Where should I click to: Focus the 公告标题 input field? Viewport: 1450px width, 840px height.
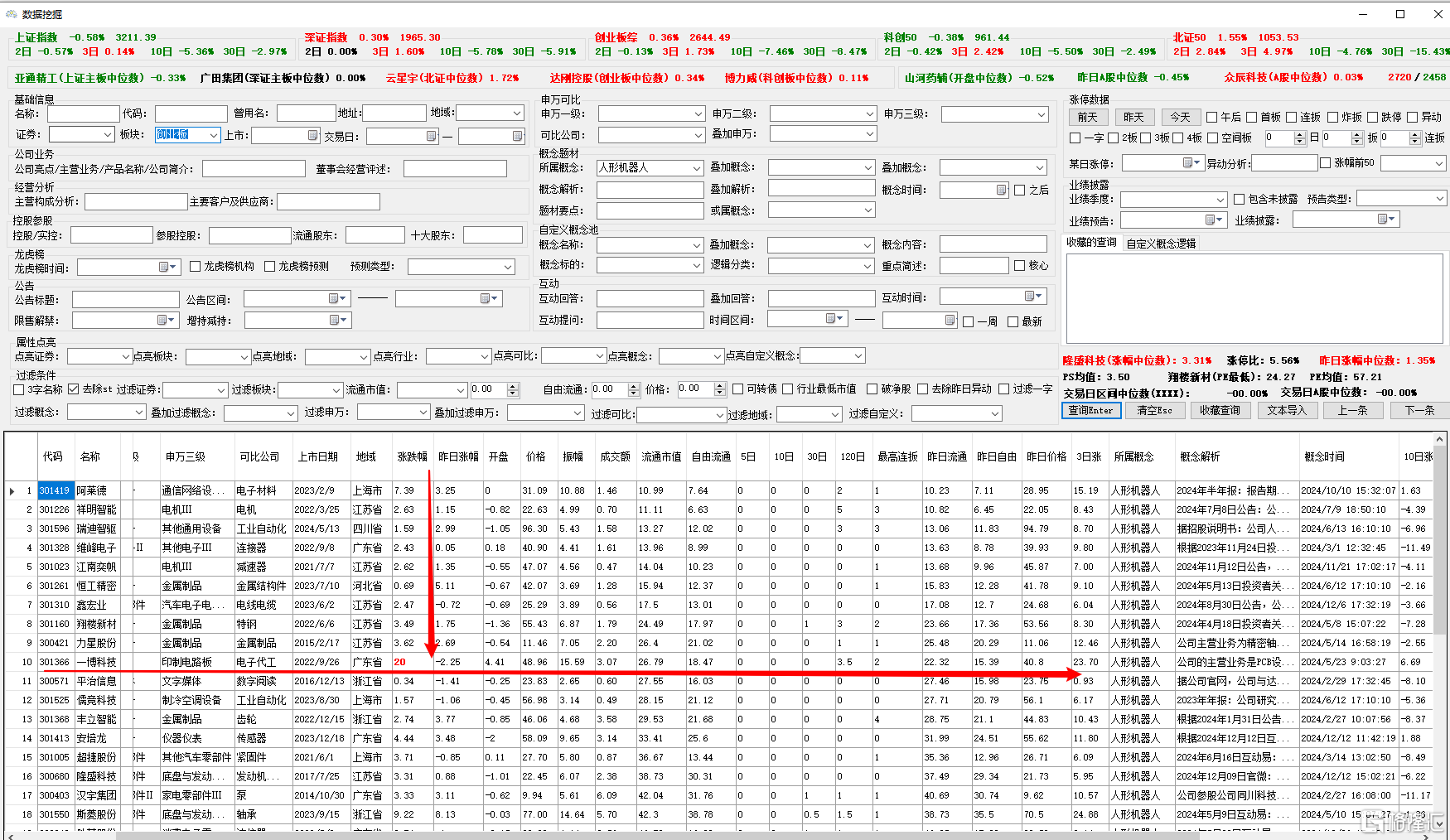pos(126,300)
